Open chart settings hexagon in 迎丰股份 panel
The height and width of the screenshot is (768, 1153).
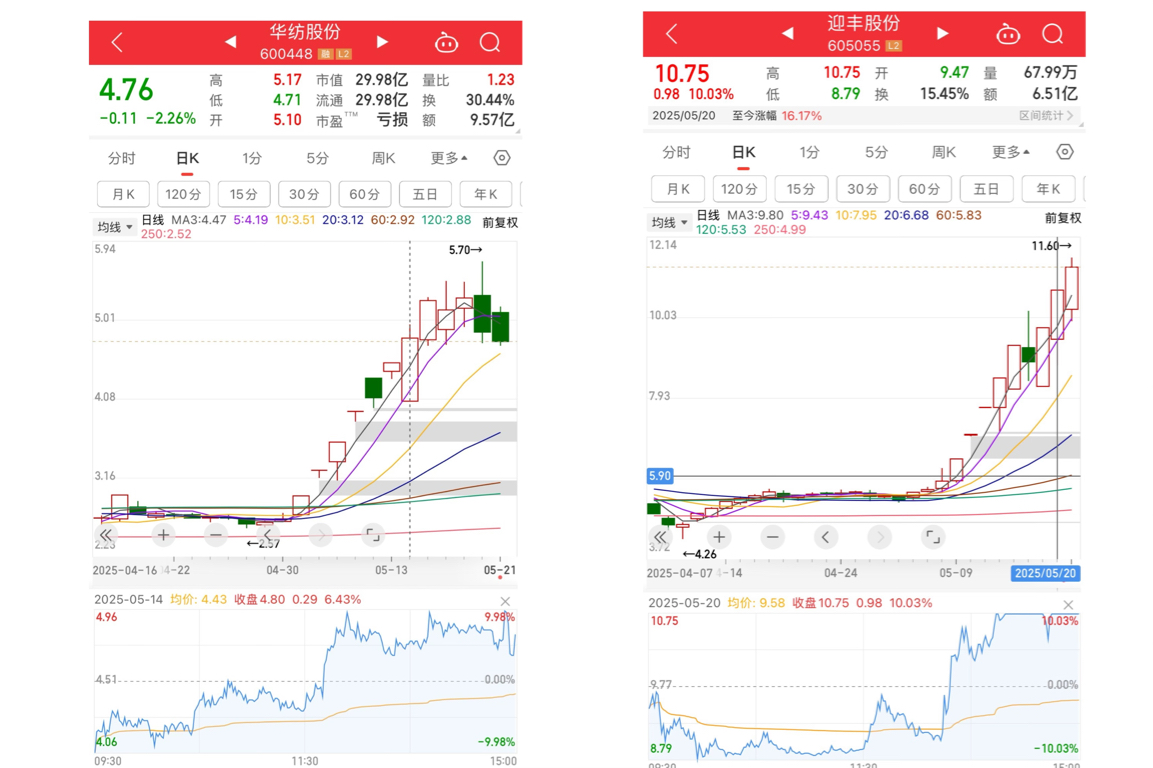(x=1065, y=152)
